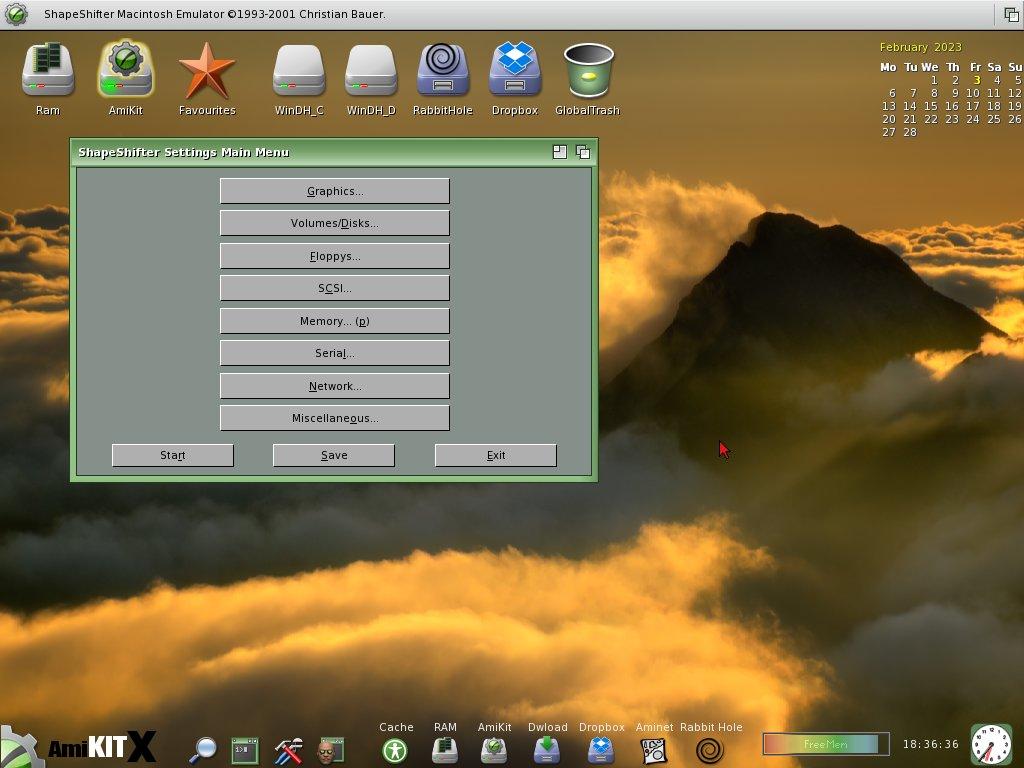Open the RAM dock icon
The height and width of the screenshot is (768, 1024).
pyautogui.click(x=445, y=750)
